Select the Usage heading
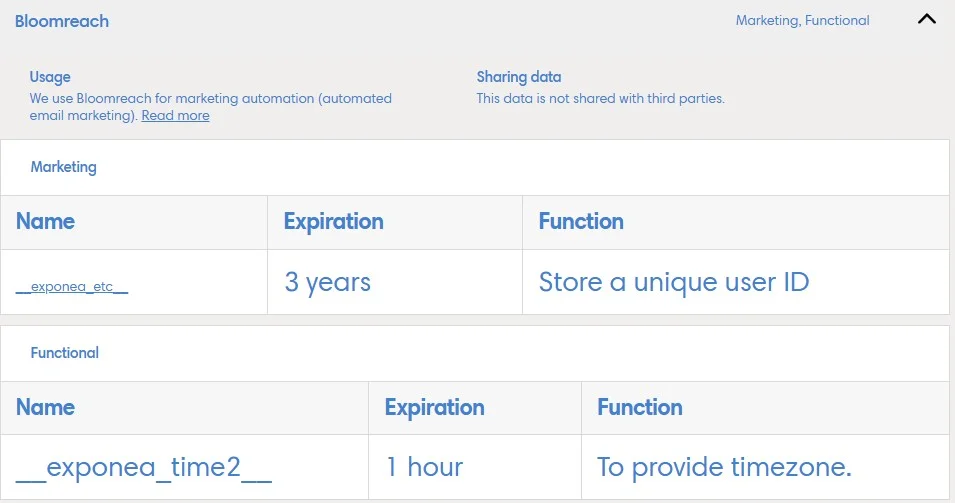Image resolution: width=955 pixels, height=503 pixels. [x=50, y=77]
